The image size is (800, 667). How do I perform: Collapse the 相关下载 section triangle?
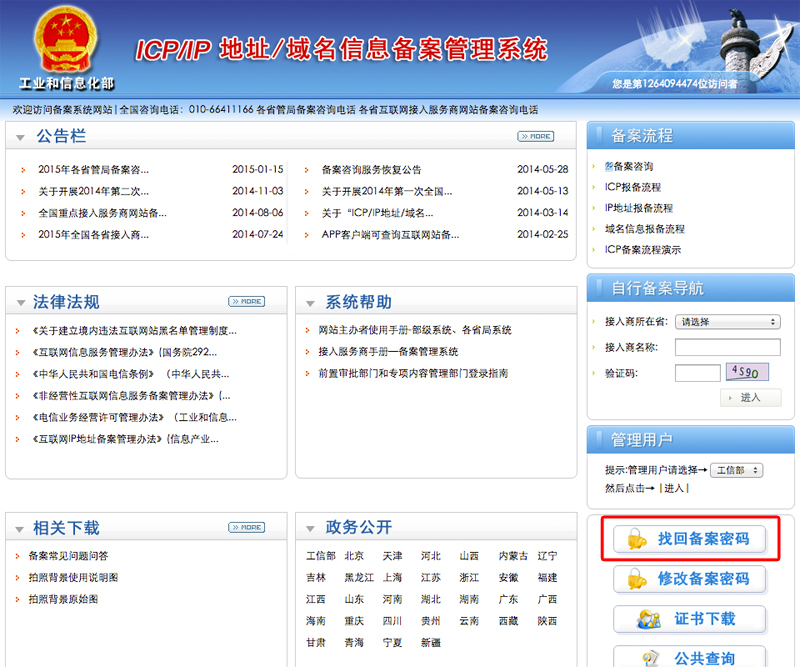coord(20,529)
